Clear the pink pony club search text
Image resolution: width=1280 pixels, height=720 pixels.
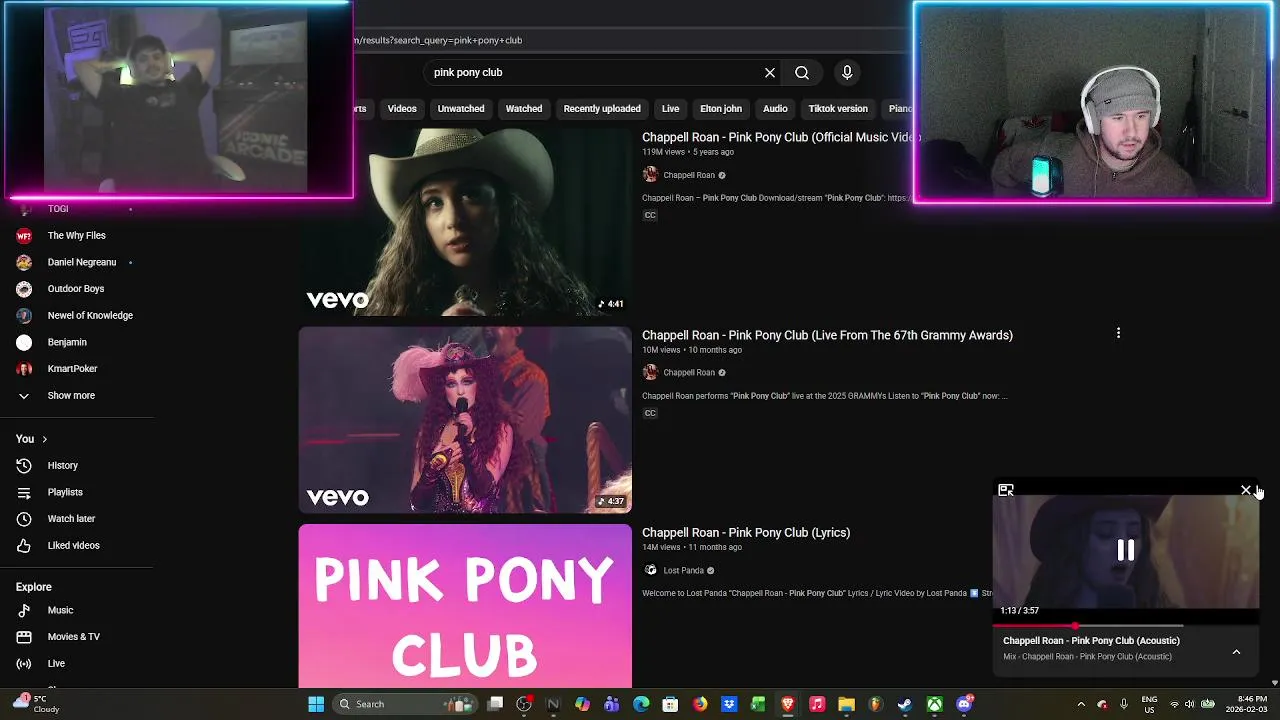(770, 72)
